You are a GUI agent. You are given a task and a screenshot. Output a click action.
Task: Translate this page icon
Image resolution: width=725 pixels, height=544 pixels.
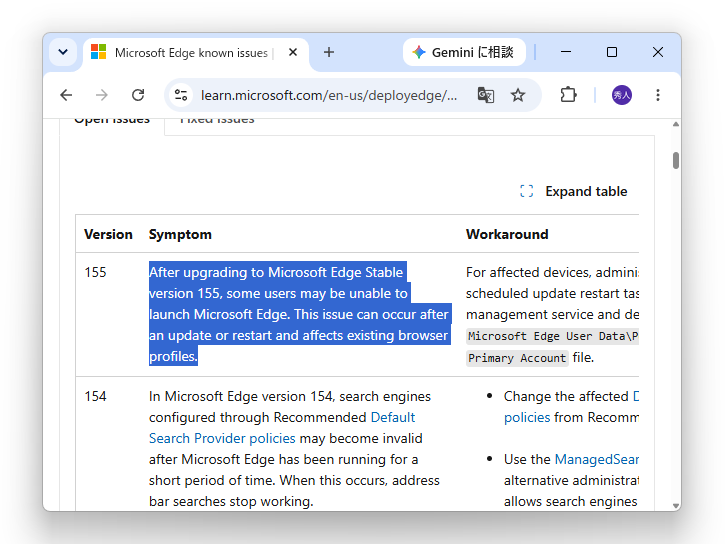pyautogui.click(x=485, y=95)
